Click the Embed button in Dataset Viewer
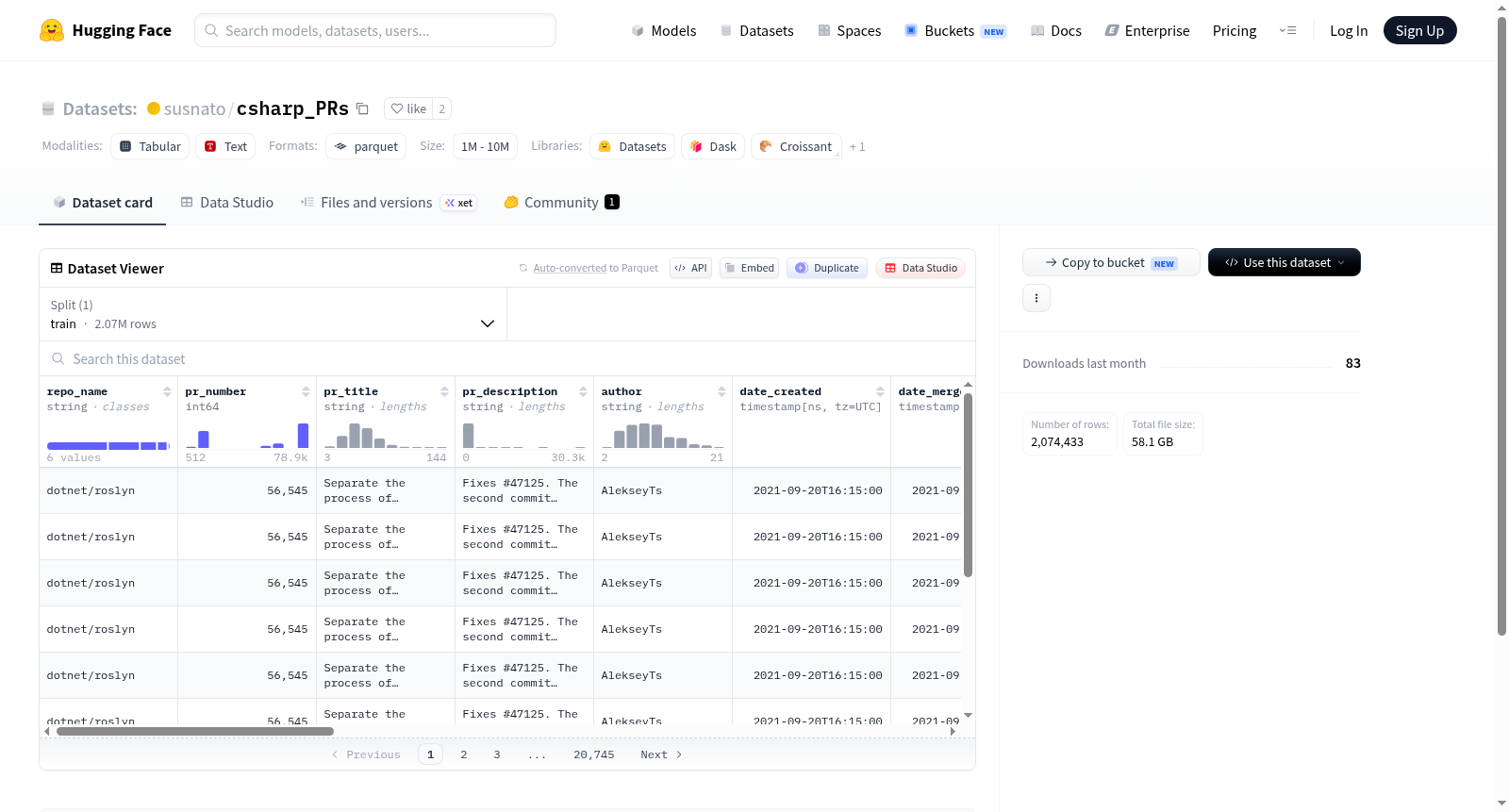Image resolution: width=1509 pixels, height=812 pixels. point(749,268)
